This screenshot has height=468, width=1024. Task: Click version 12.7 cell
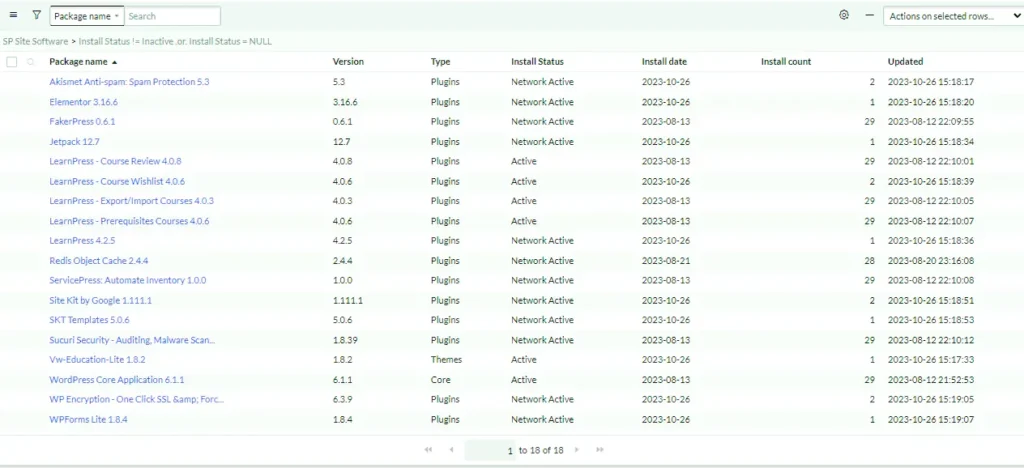click(340, 142)
